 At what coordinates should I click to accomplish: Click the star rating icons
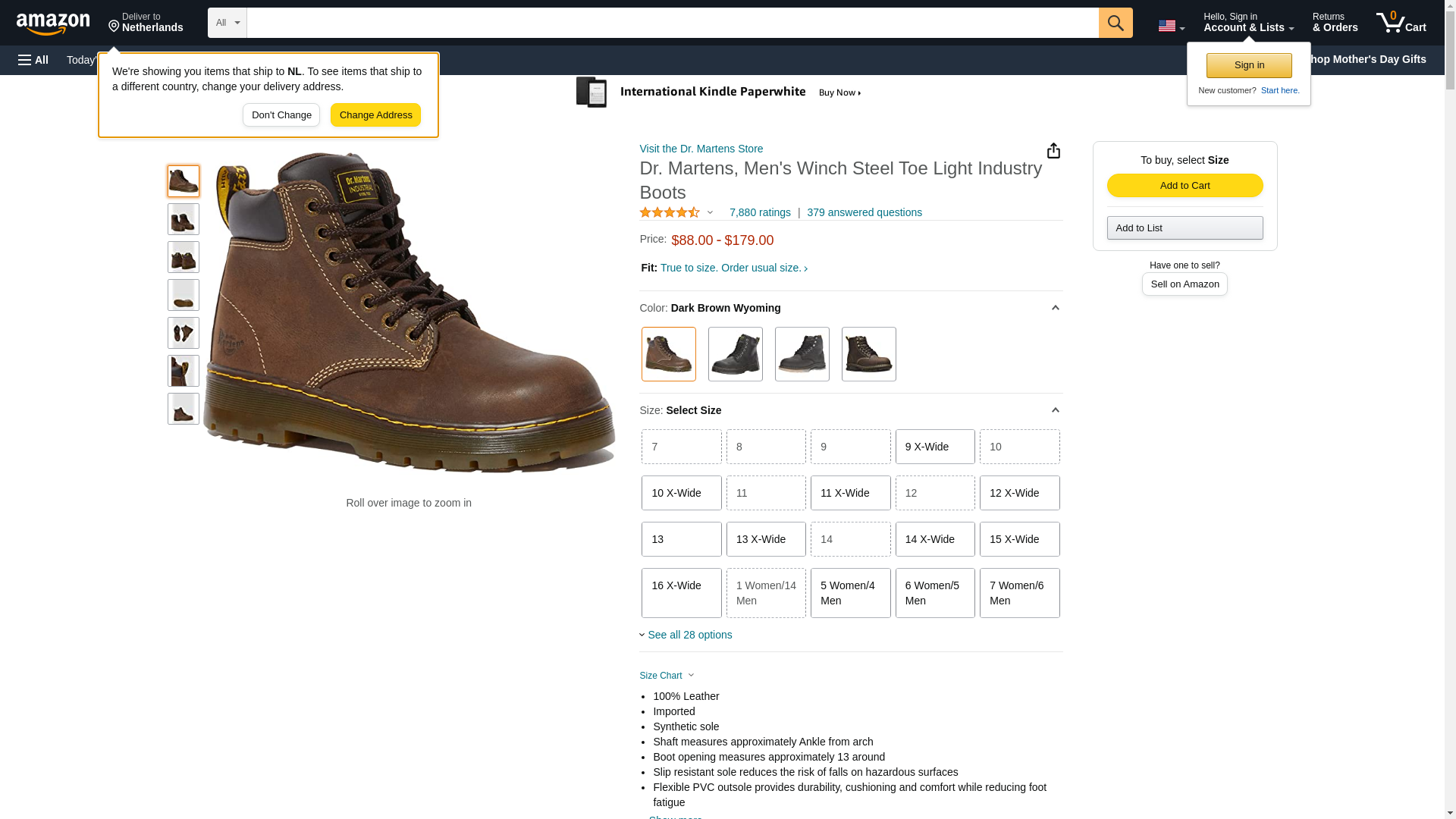coord(670,213)
